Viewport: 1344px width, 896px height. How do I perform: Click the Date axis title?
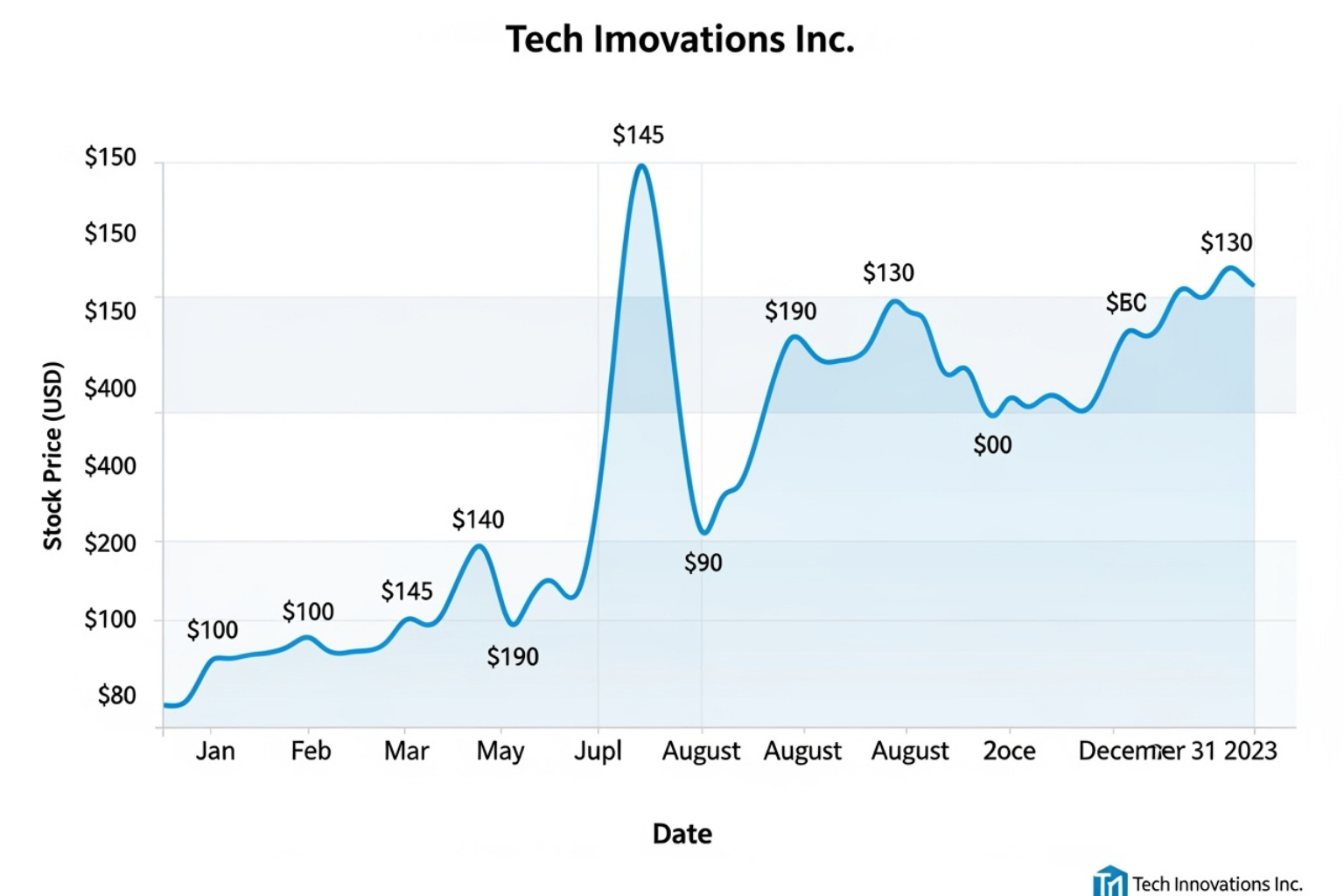(682, 834)
